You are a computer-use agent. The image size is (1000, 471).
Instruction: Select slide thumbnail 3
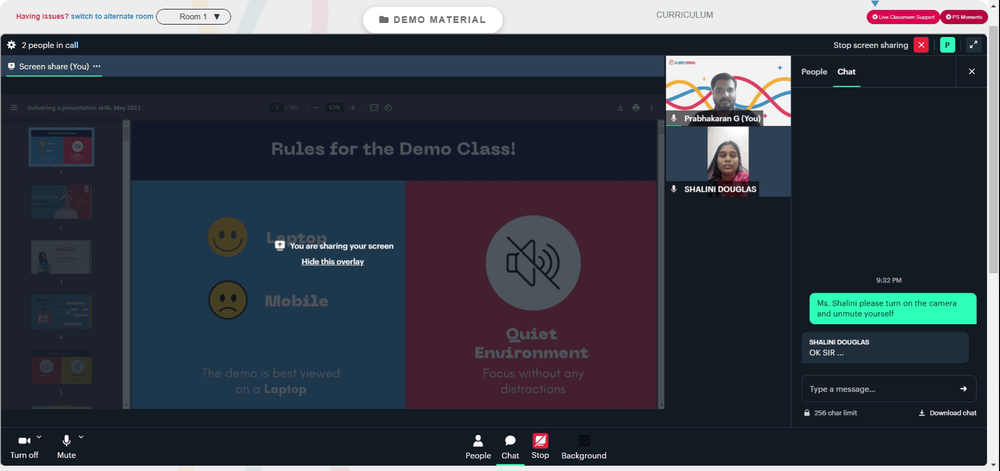61,257
